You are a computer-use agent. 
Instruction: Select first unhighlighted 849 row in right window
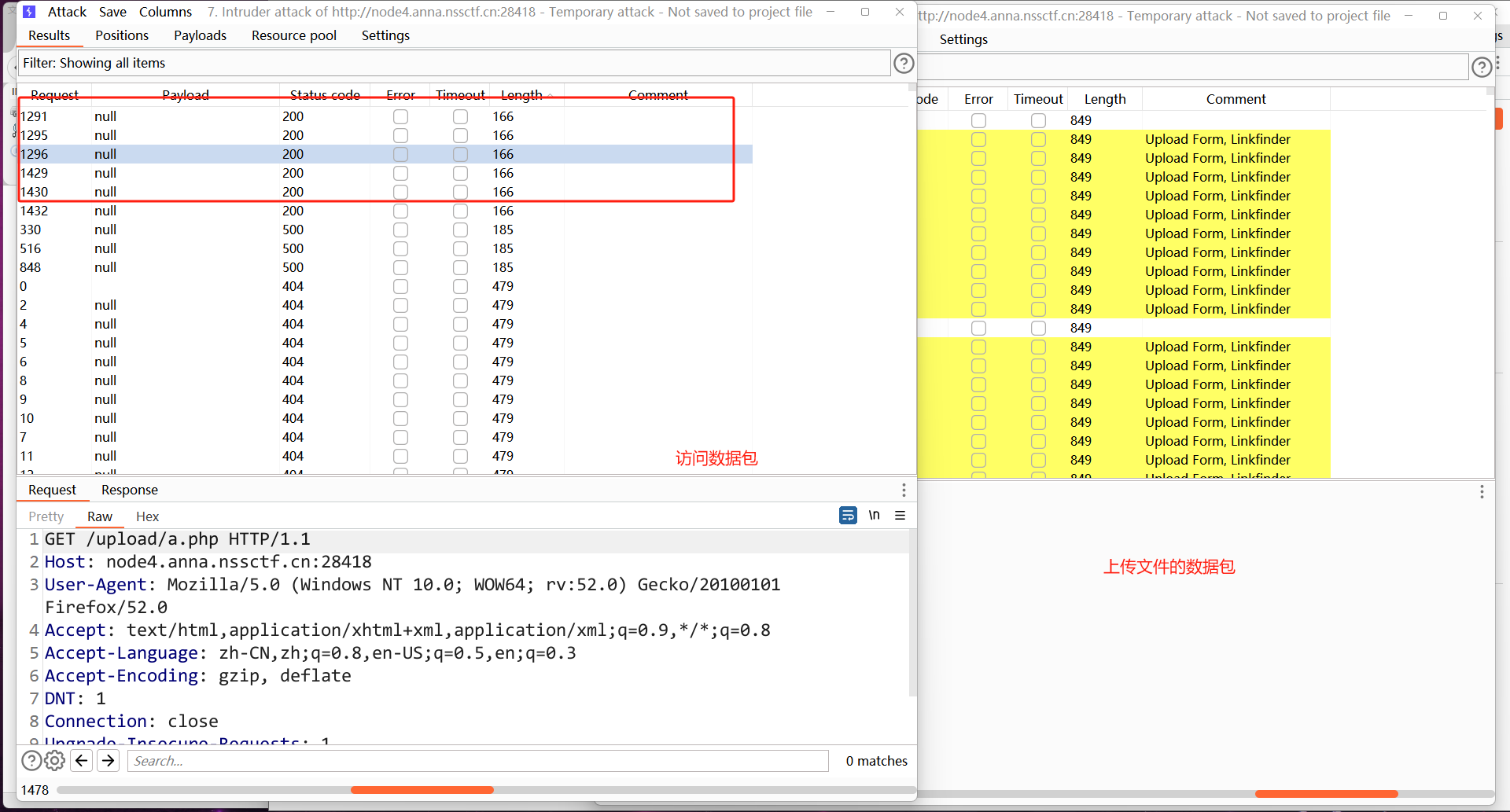tap(1124, 120)
